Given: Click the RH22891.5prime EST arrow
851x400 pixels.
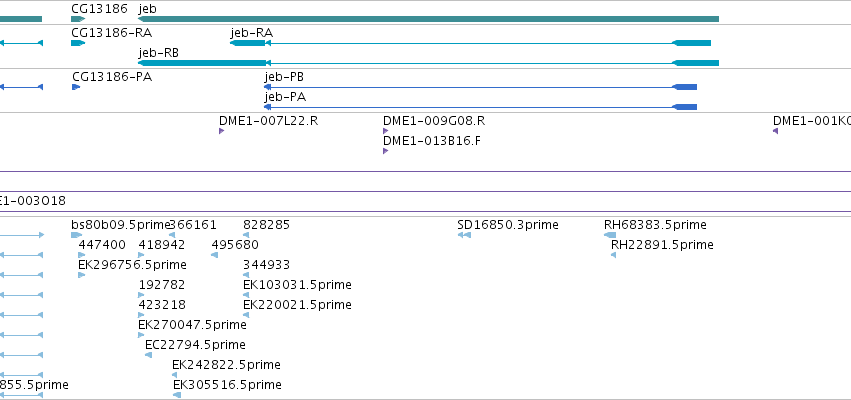Looking at the screenshot, I should 613,255.
